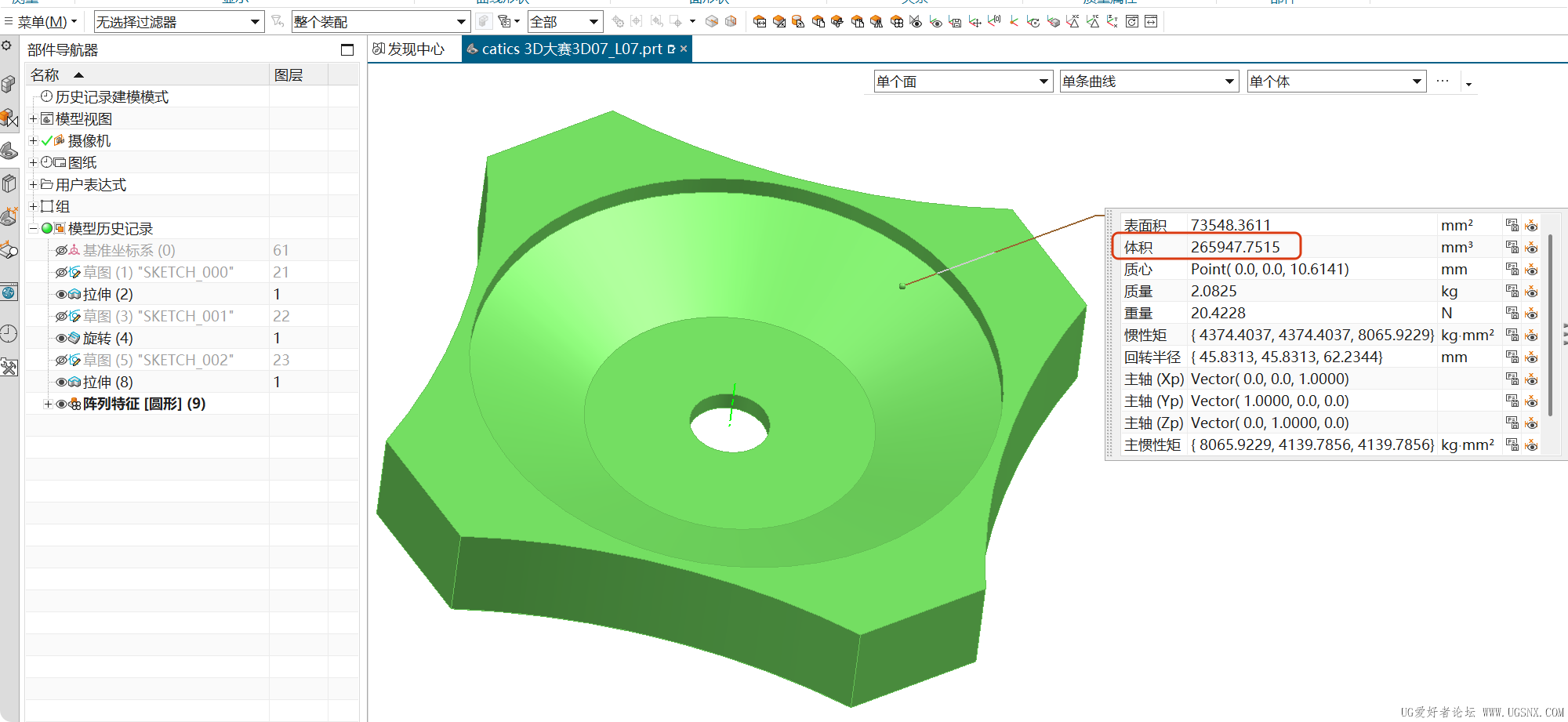Toggle visibility of 旋转 (4) feature
The width and height of the screenshot is (1568, 722).
pyautogui.click(x=61, y=339)
